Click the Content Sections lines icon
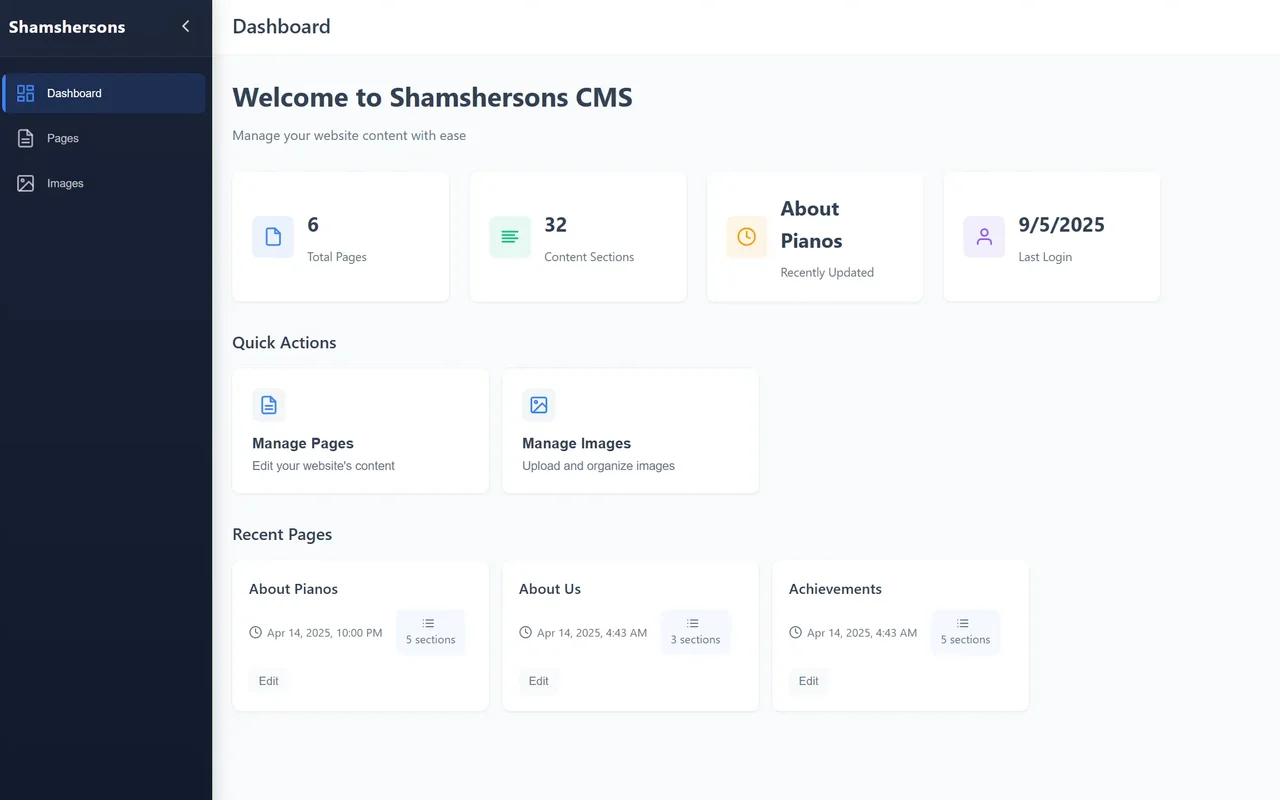Viewport: 1280px width, 800px height. click(510, 237)
